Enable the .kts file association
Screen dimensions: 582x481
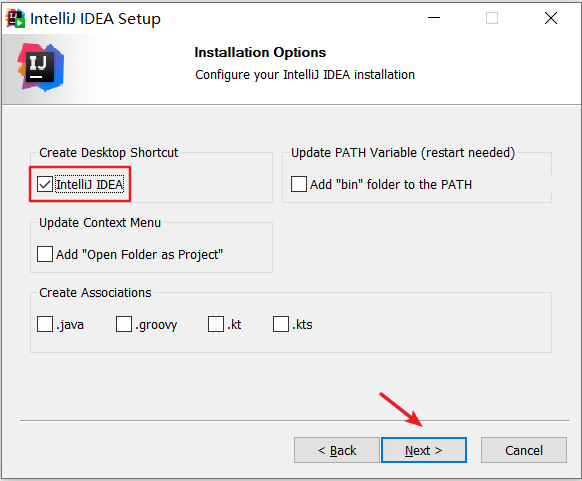281,324
